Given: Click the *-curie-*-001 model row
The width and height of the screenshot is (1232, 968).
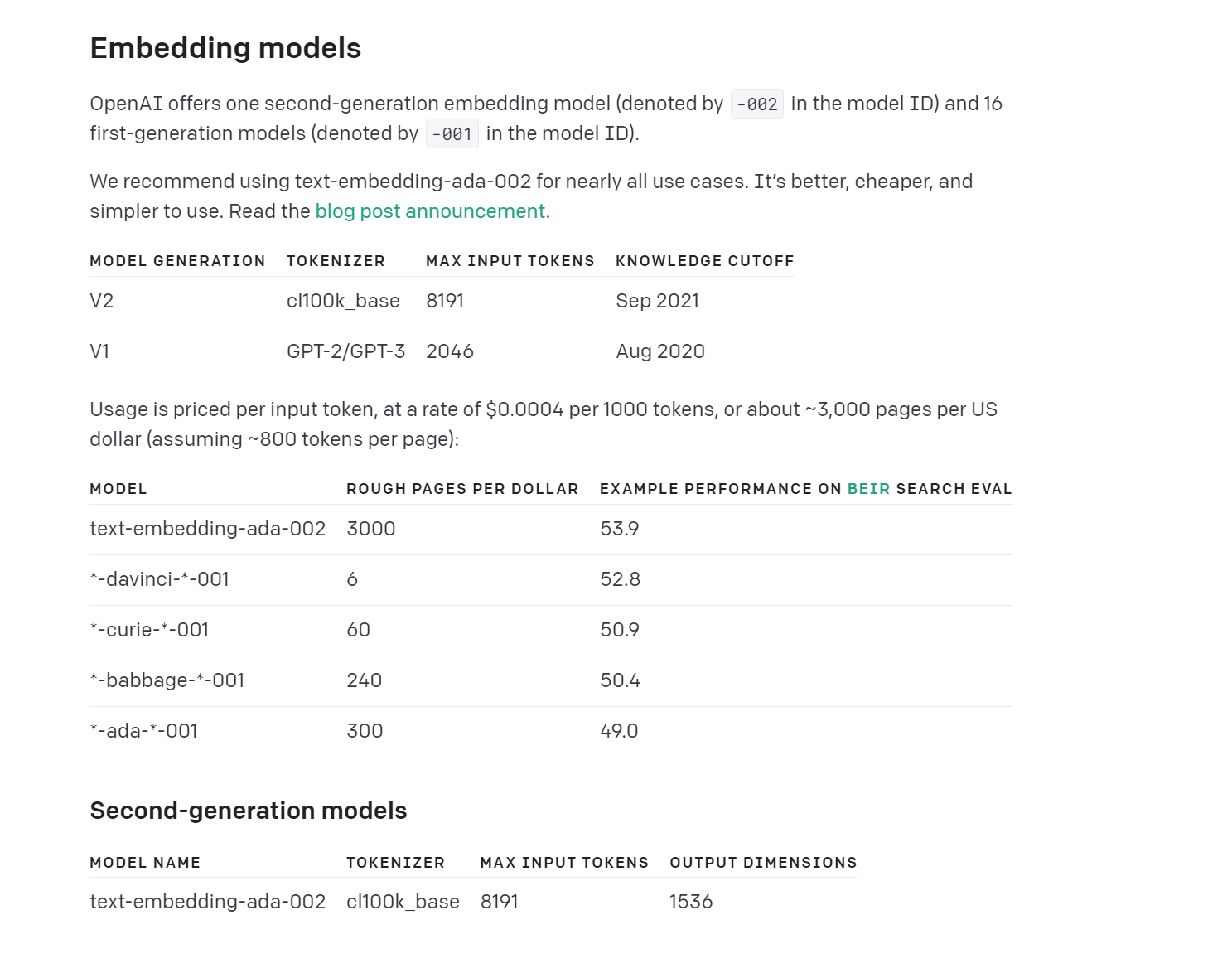Looking at the screenshot, I should coord(552,631).
